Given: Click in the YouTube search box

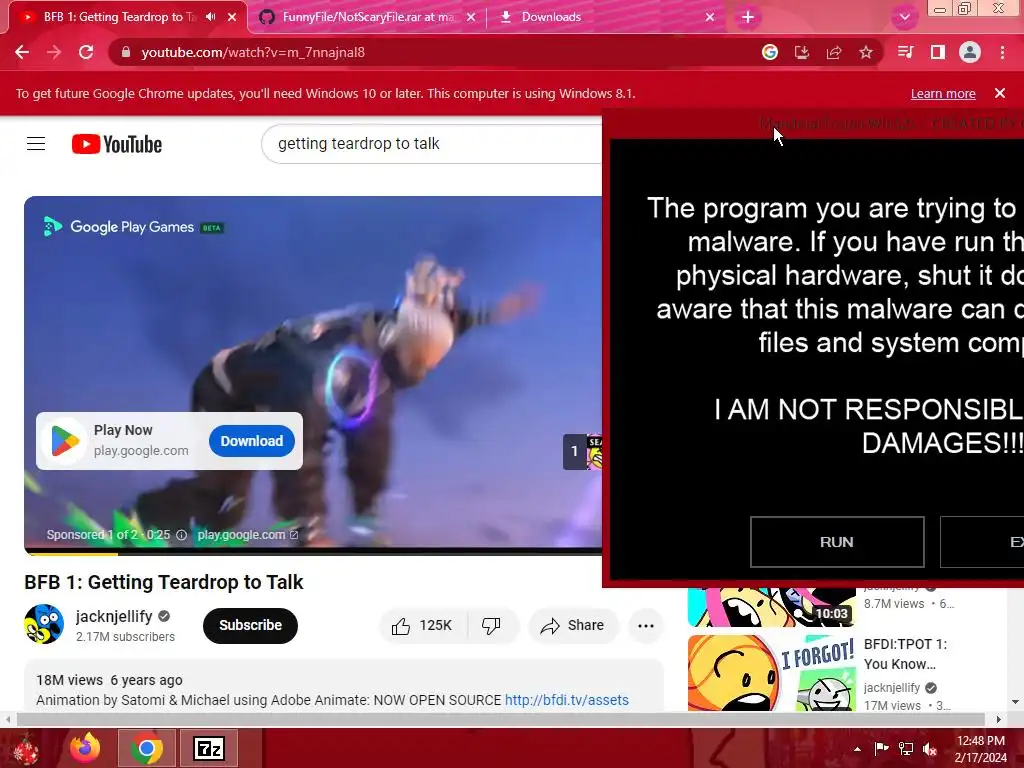Looking at the screenshot, I should [431, 144].
